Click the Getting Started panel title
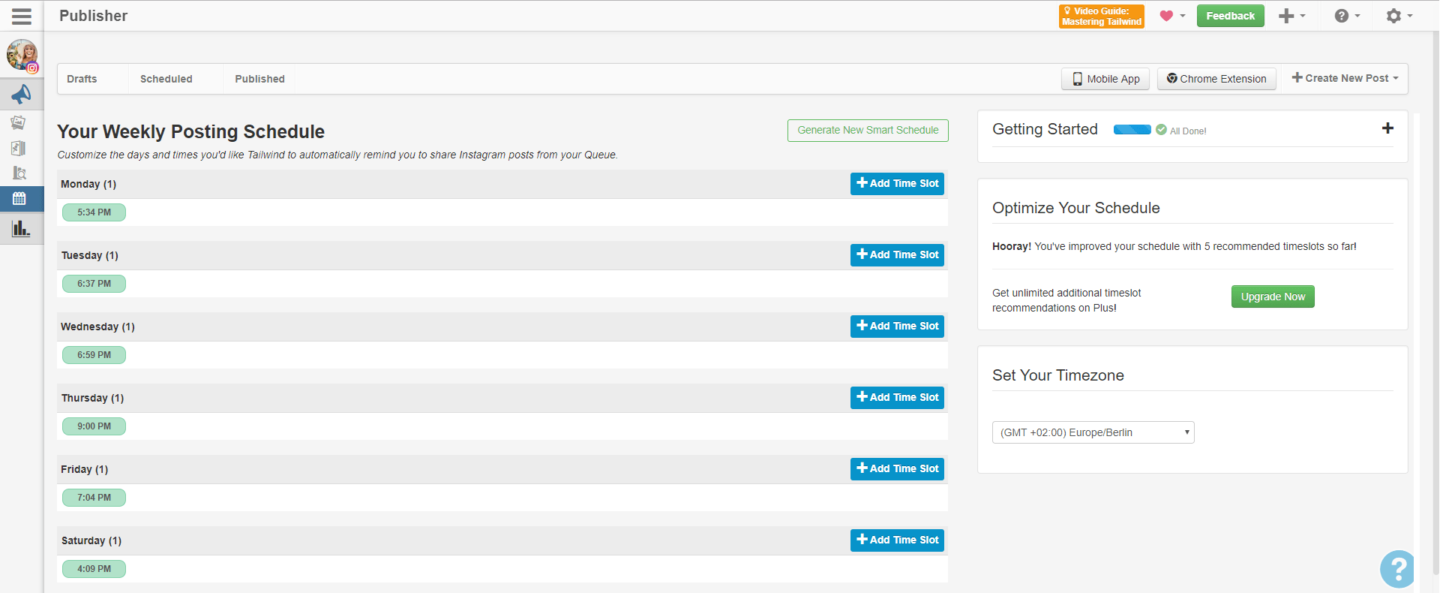 pyautogui.click(x=1045, y=129)
